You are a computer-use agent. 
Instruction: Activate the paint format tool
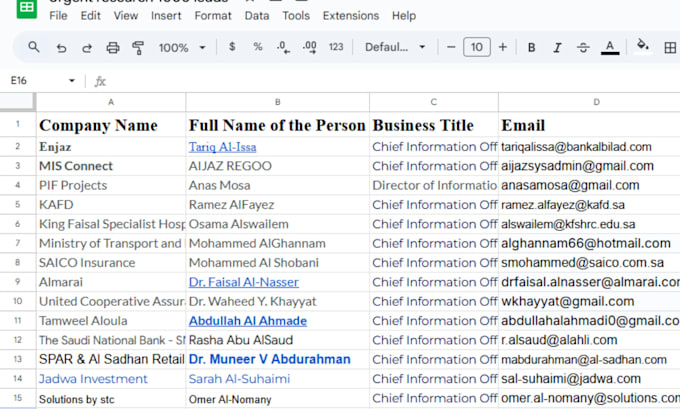138,47
